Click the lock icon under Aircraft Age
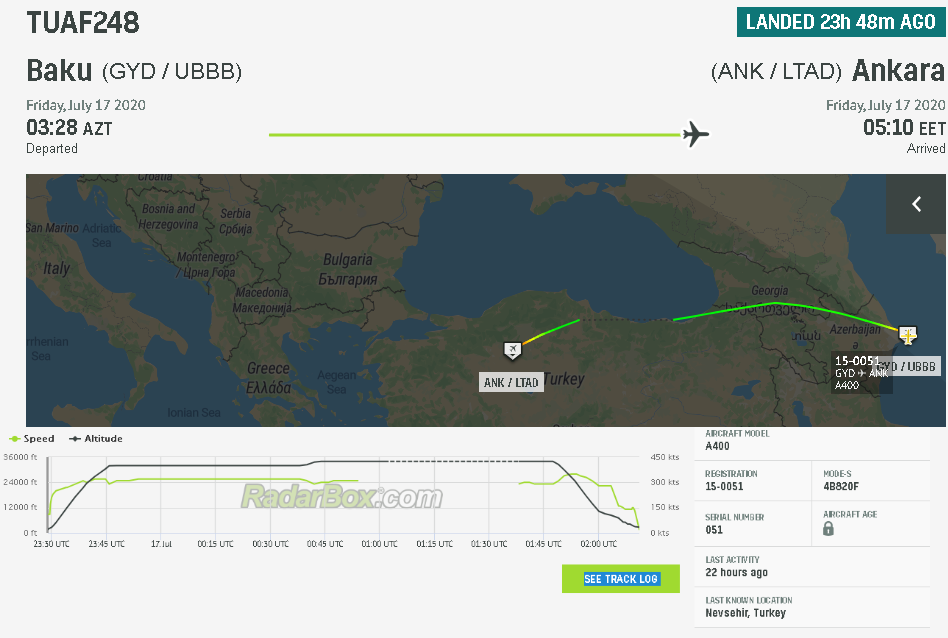Viewport: 948px width, 638px height. coord(828,529)
